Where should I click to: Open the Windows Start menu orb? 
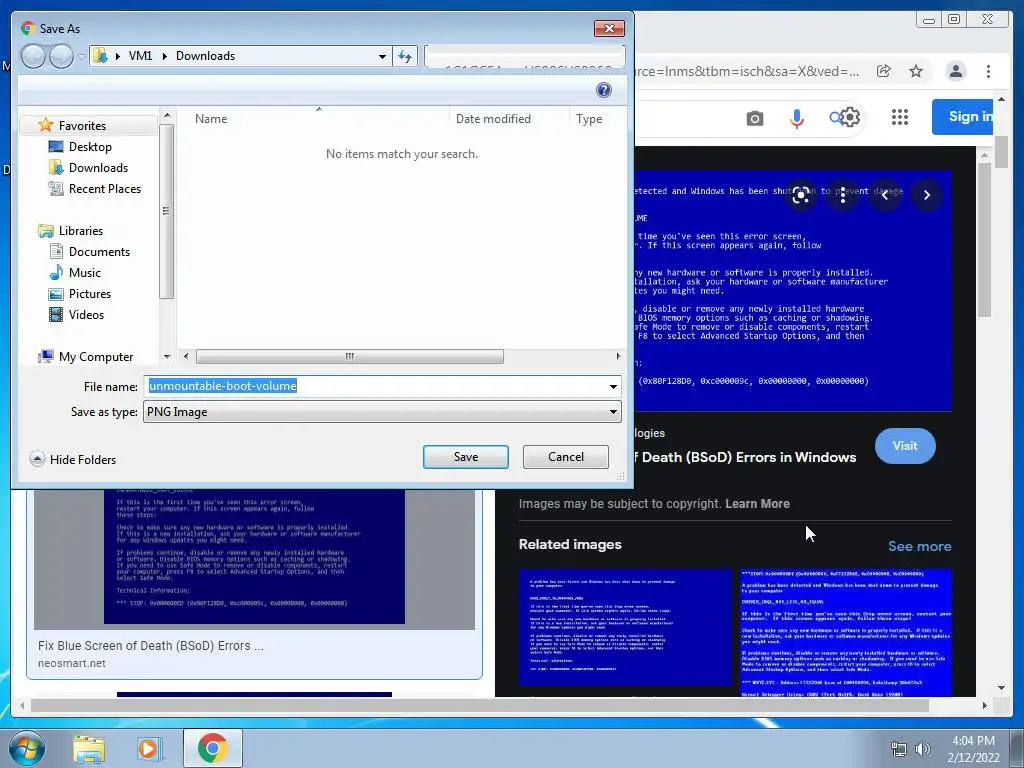click(27, 748)
